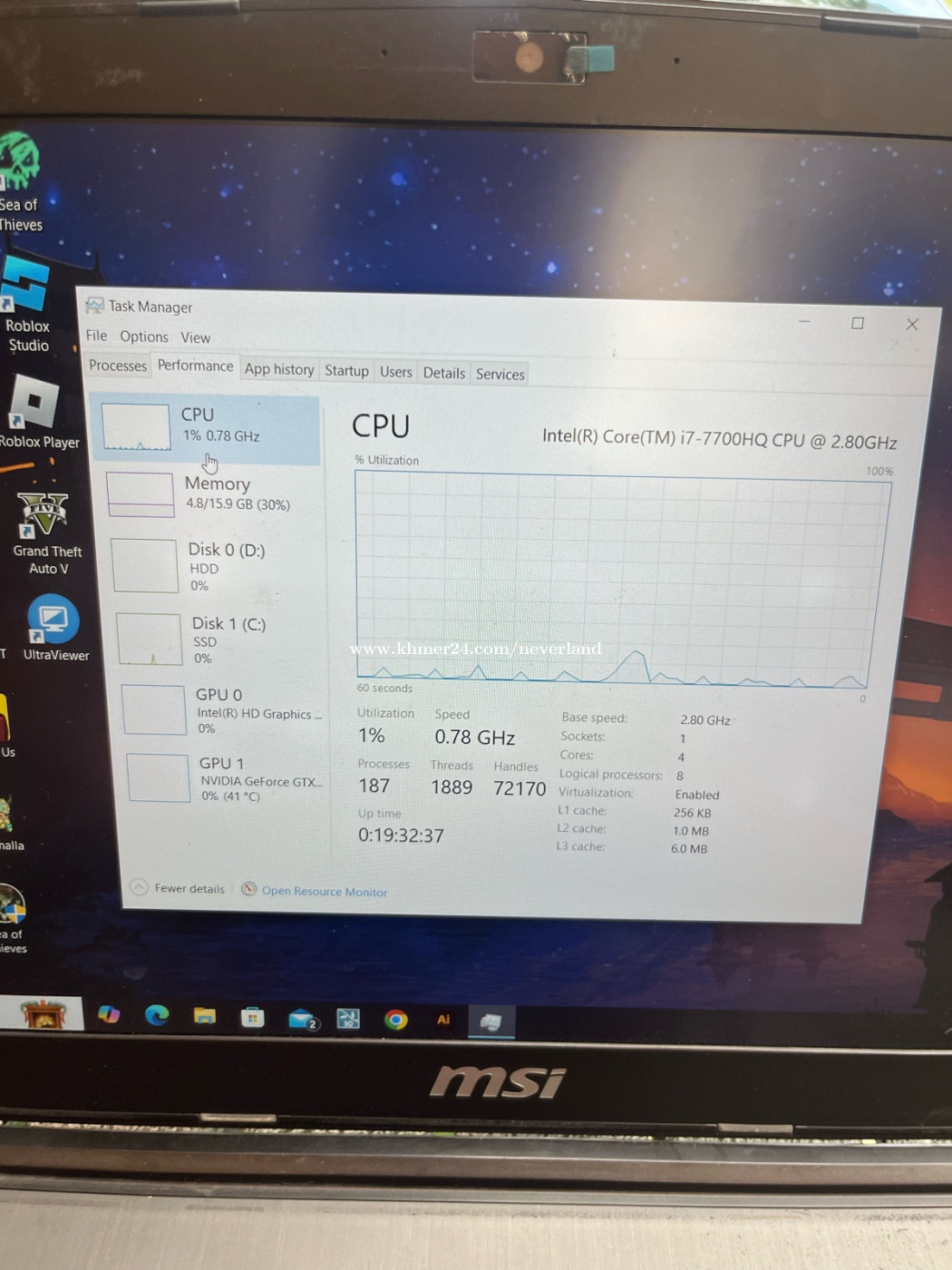Screen dimensions: 952x1270
Task: Open the Options menu
Action: pyautogui.click(x=144, y=337)
